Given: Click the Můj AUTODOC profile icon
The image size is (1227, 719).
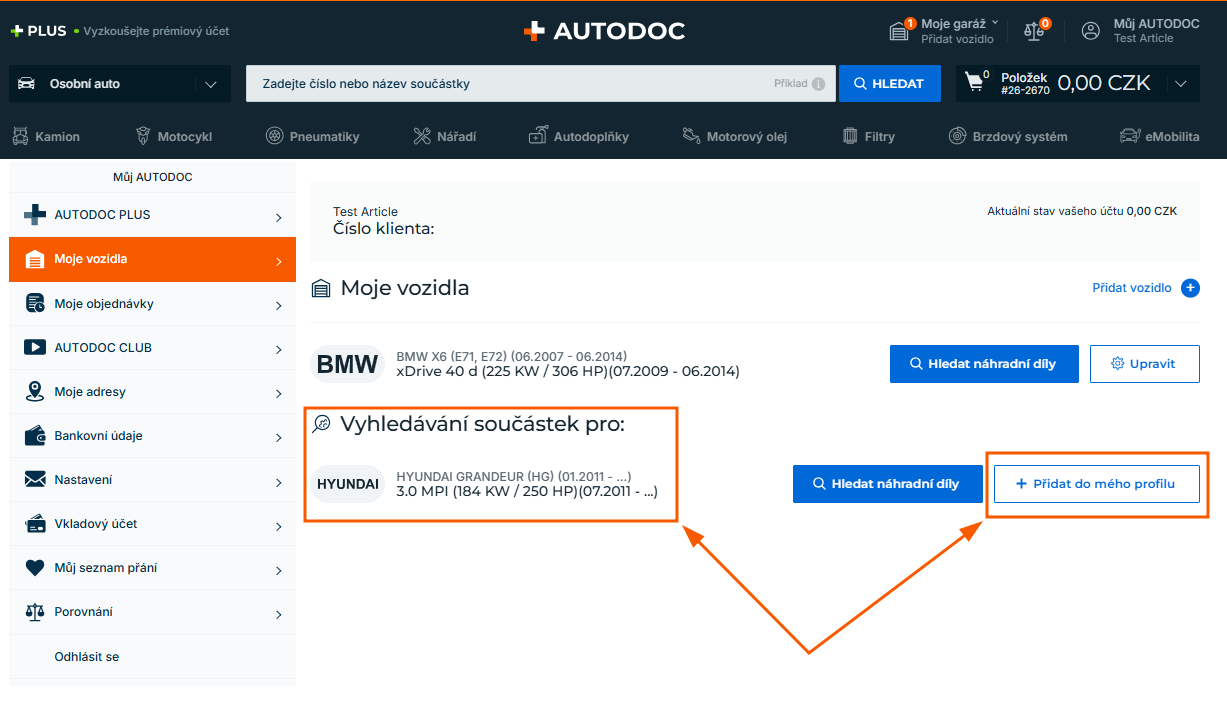Looking at the screenshot, I should (x=1091, y=31).
